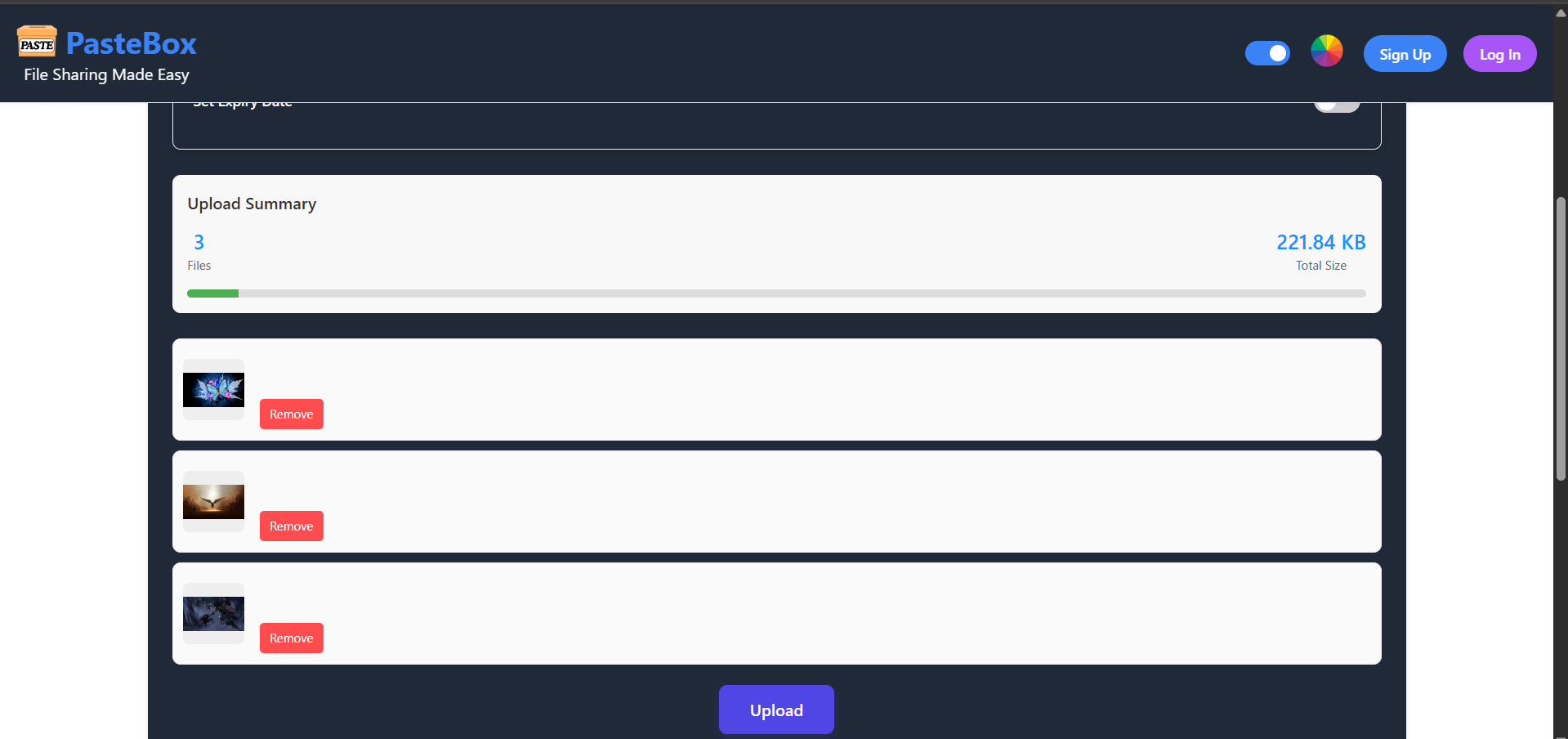
Task: Remove the glowing angel image file
Action: [x=291, y=526]
